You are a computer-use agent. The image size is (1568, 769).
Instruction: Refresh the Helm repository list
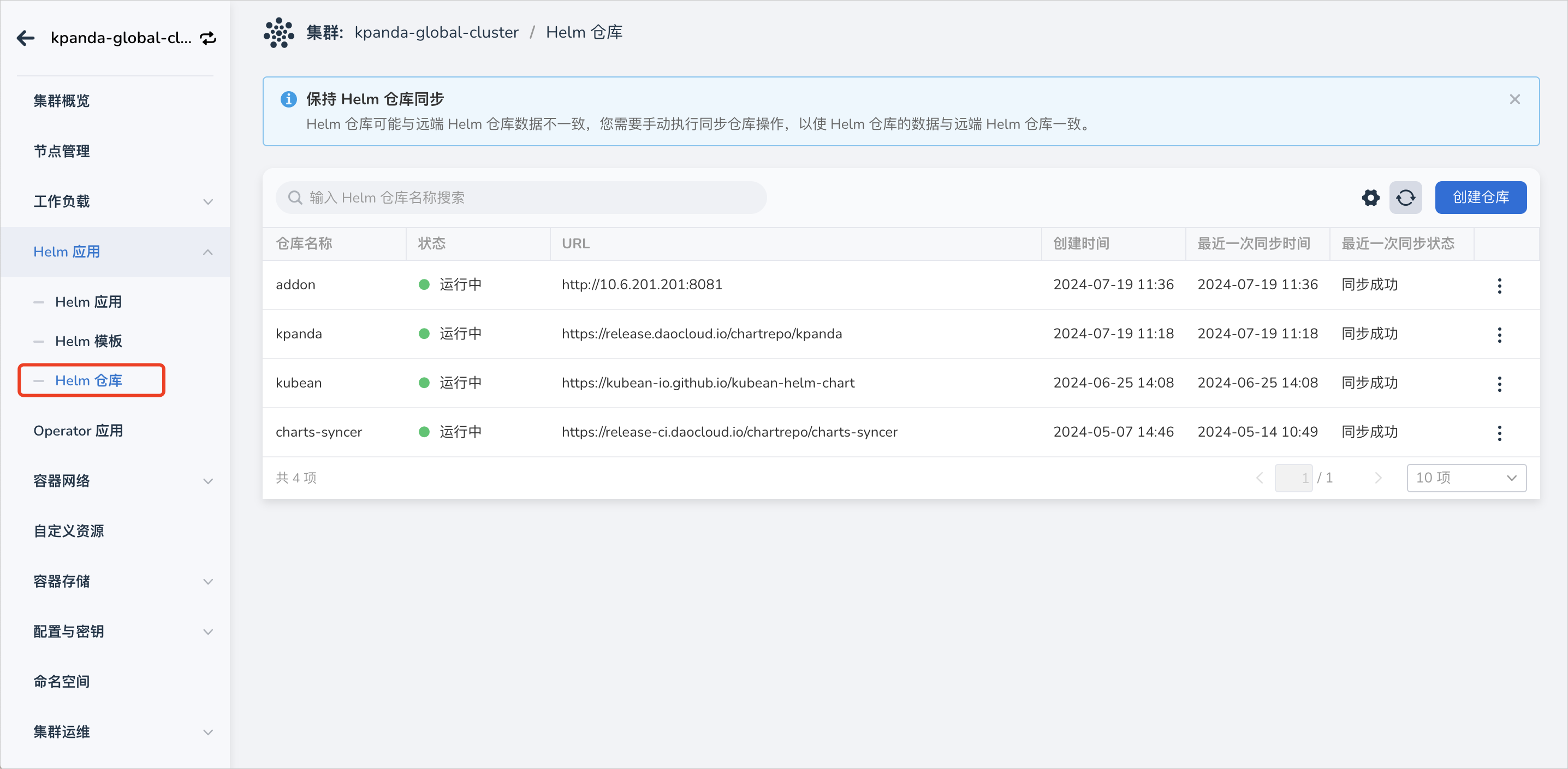pyautogui.click(x=1405, y=198)
